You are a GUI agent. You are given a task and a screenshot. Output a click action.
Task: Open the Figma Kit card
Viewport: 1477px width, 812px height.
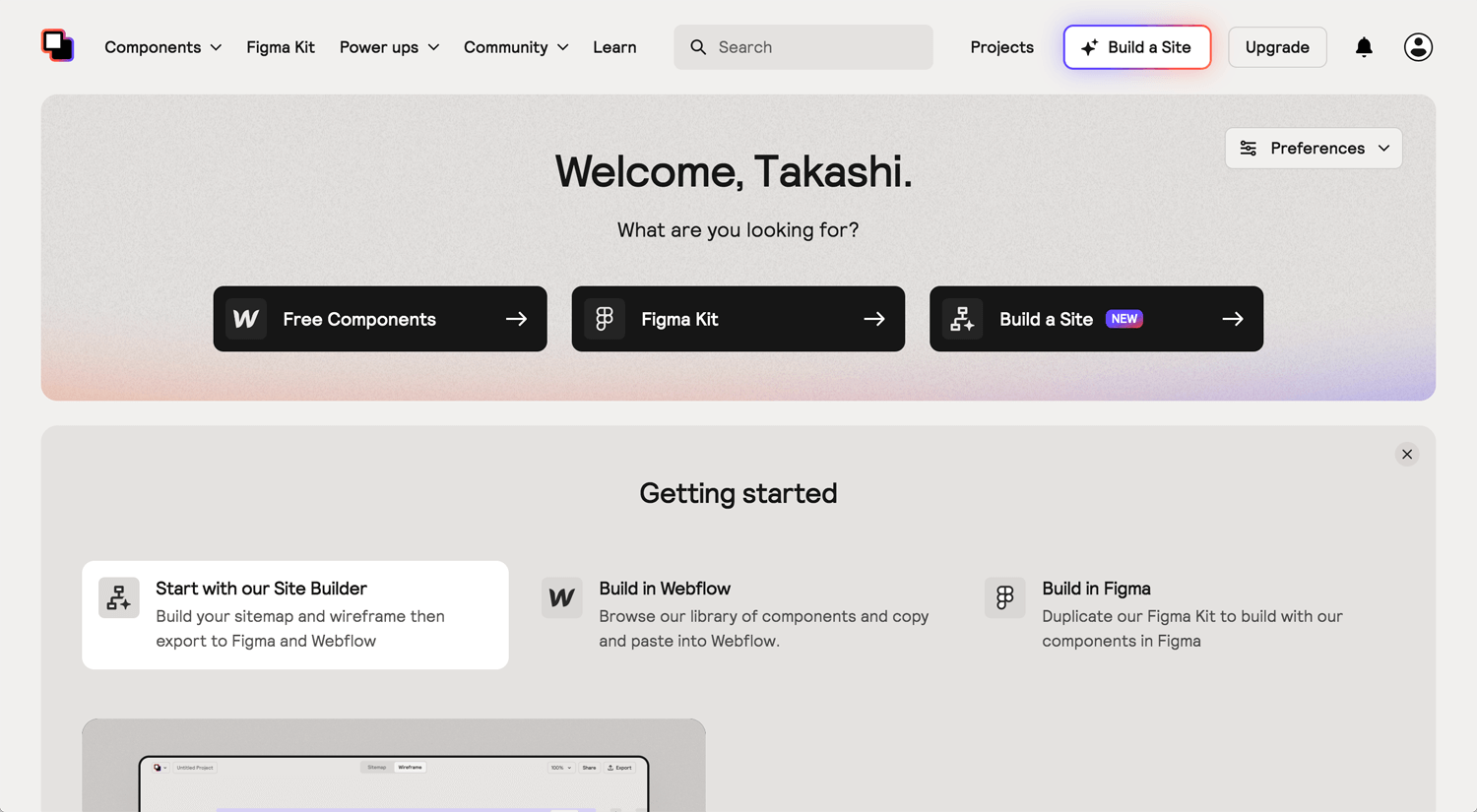tap(738, 319)
